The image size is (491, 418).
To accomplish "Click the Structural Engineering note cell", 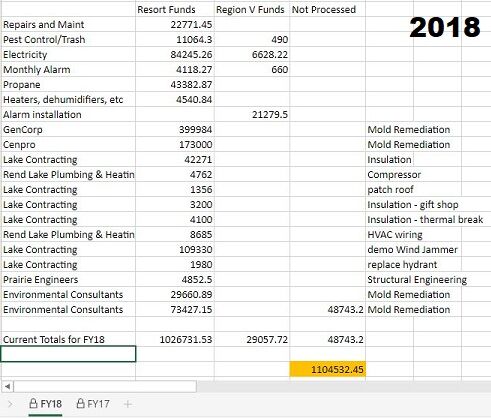I will pos(417,279).
